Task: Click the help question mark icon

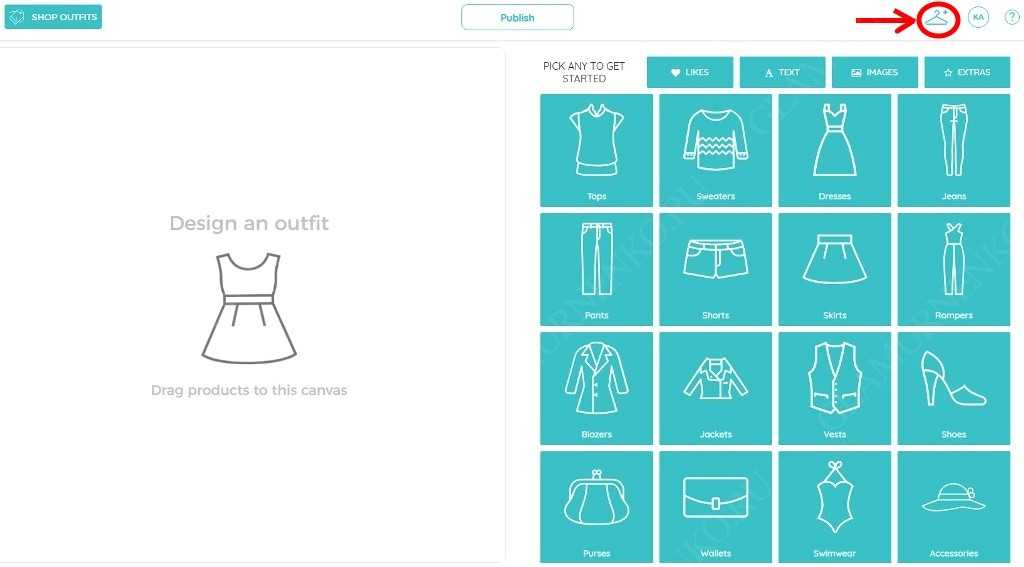Action: pos(1012,18)
